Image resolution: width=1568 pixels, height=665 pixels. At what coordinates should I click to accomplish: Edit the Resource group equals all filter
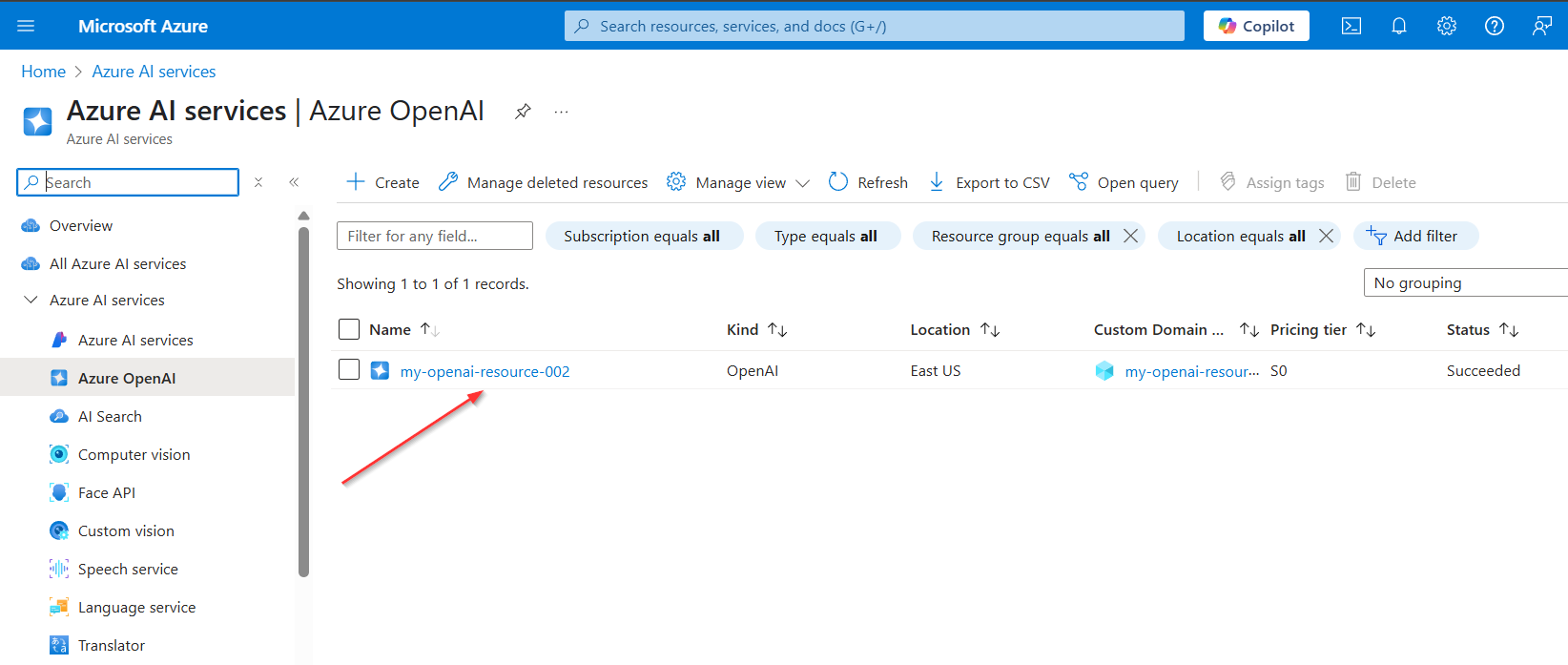1020,236
